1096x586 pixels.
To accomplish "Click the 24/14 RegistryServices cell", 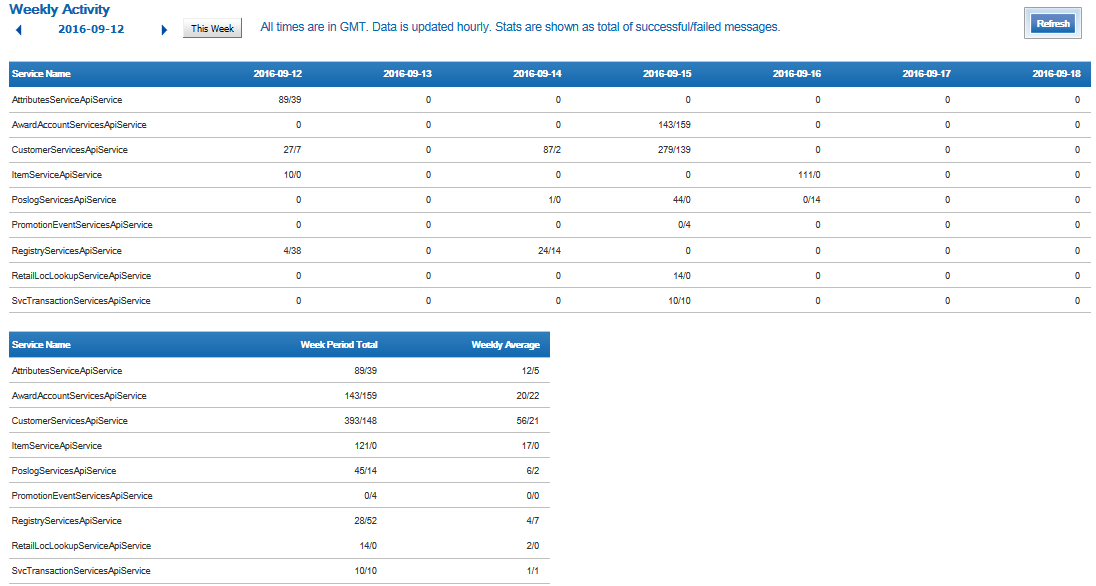I will click(x=549, y=251).
